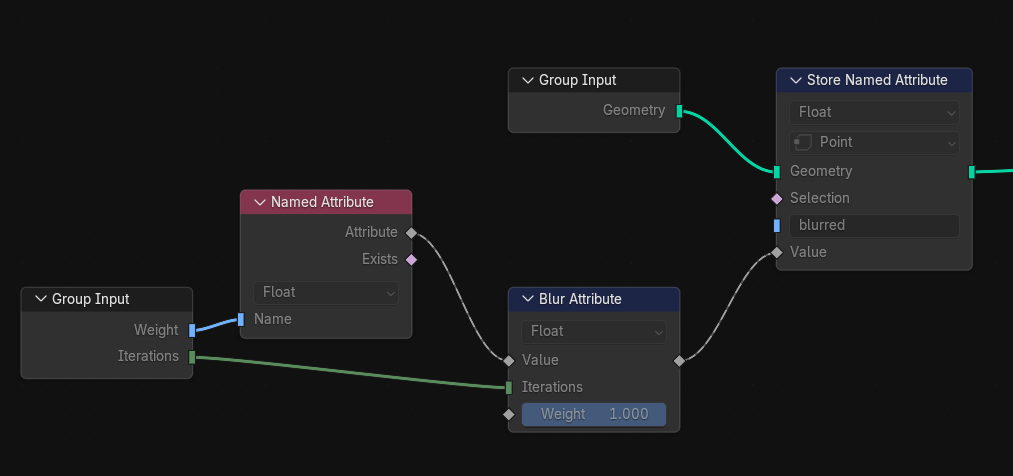
Task: Click the Geometry output socket of the top Group Input
Action: coord(679,111)
